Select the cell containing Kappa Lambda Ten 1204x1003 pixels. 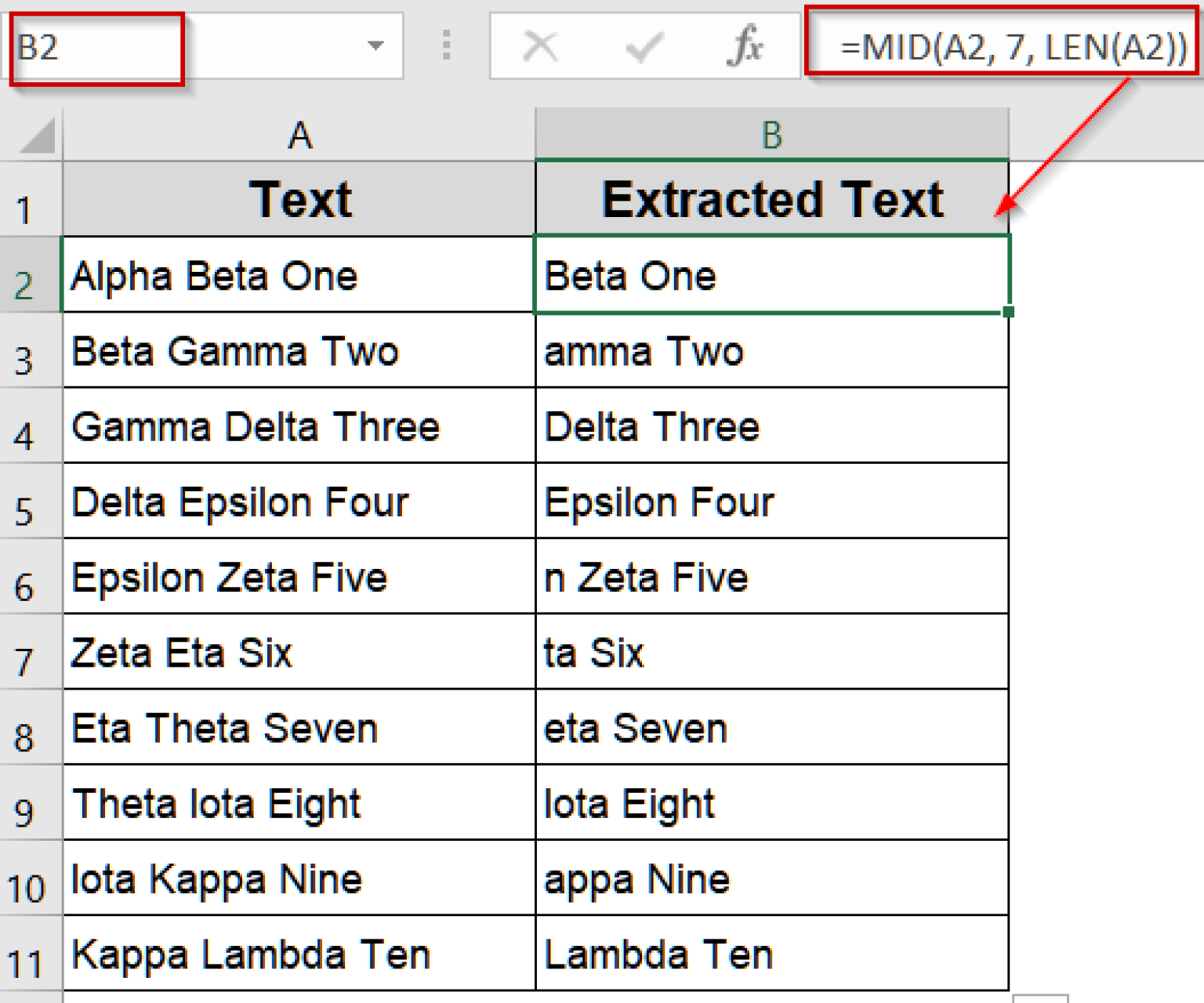pyautogui.click(x=299, y=953)
